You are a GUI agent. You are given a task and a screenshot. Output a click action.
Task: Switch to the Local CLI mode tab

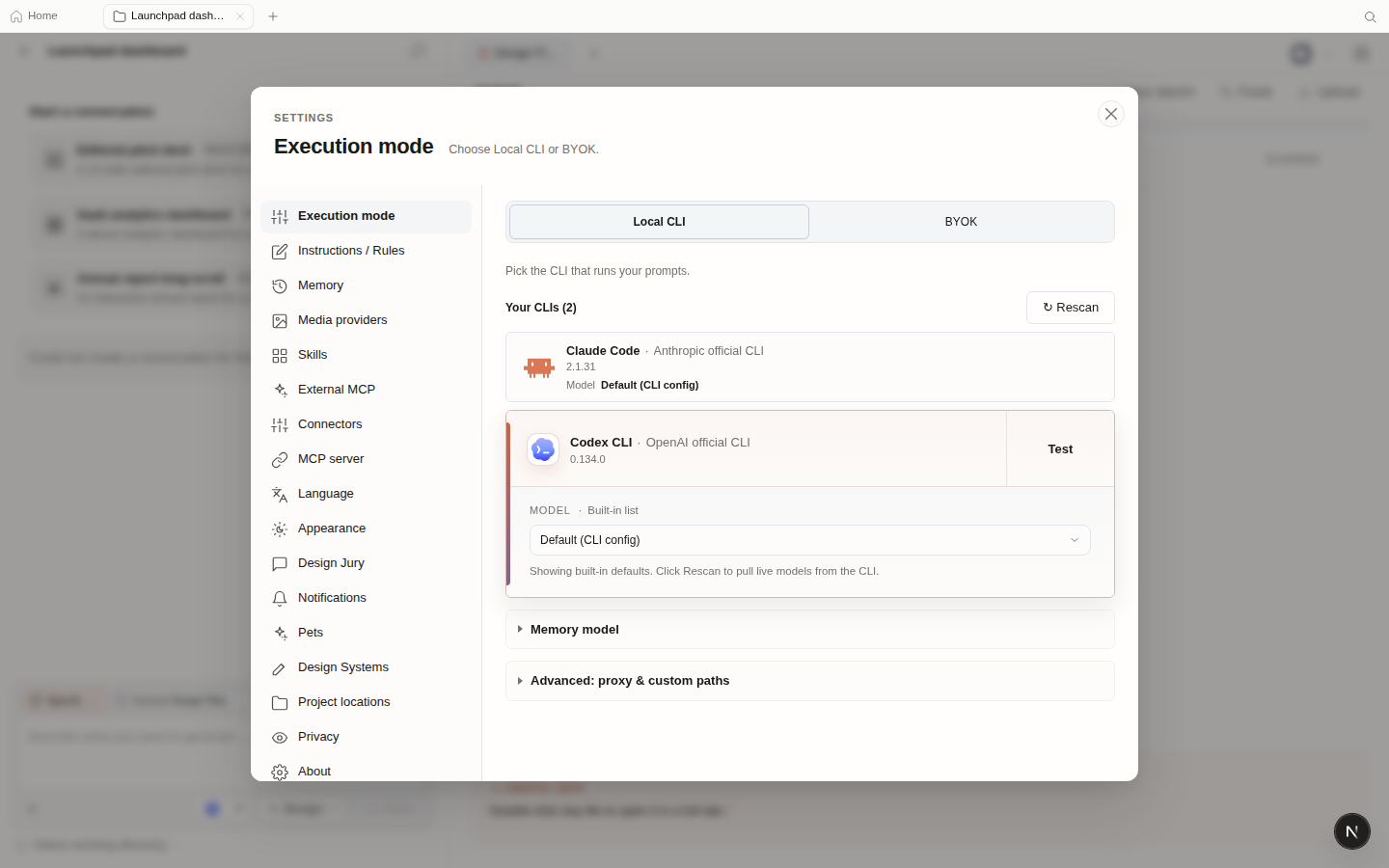[659, 222]
